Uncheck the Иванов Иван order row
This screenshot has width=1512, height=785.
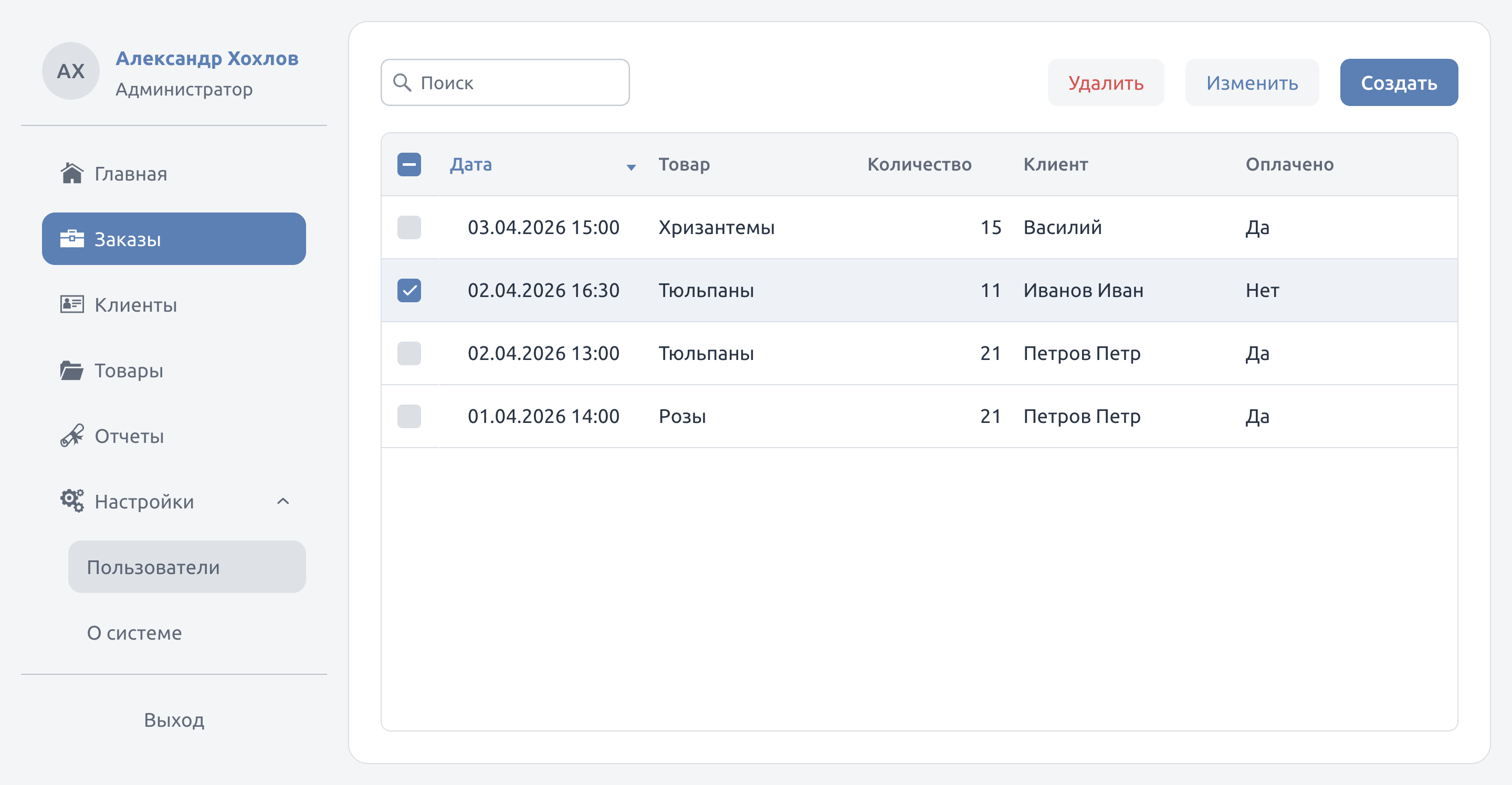409,290
